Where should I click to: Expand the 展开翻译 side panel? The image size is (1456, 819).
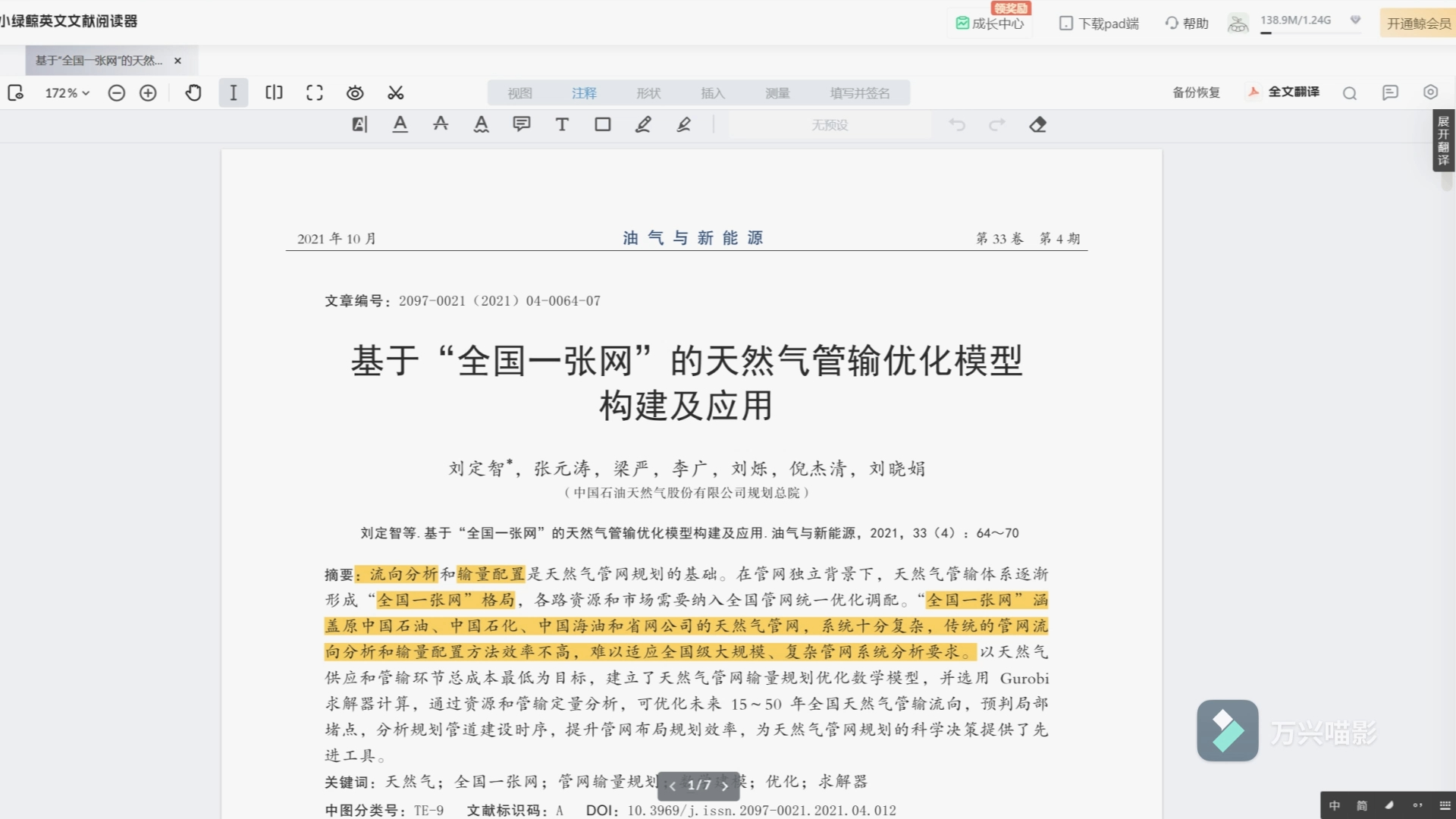tap(1443, 141)
